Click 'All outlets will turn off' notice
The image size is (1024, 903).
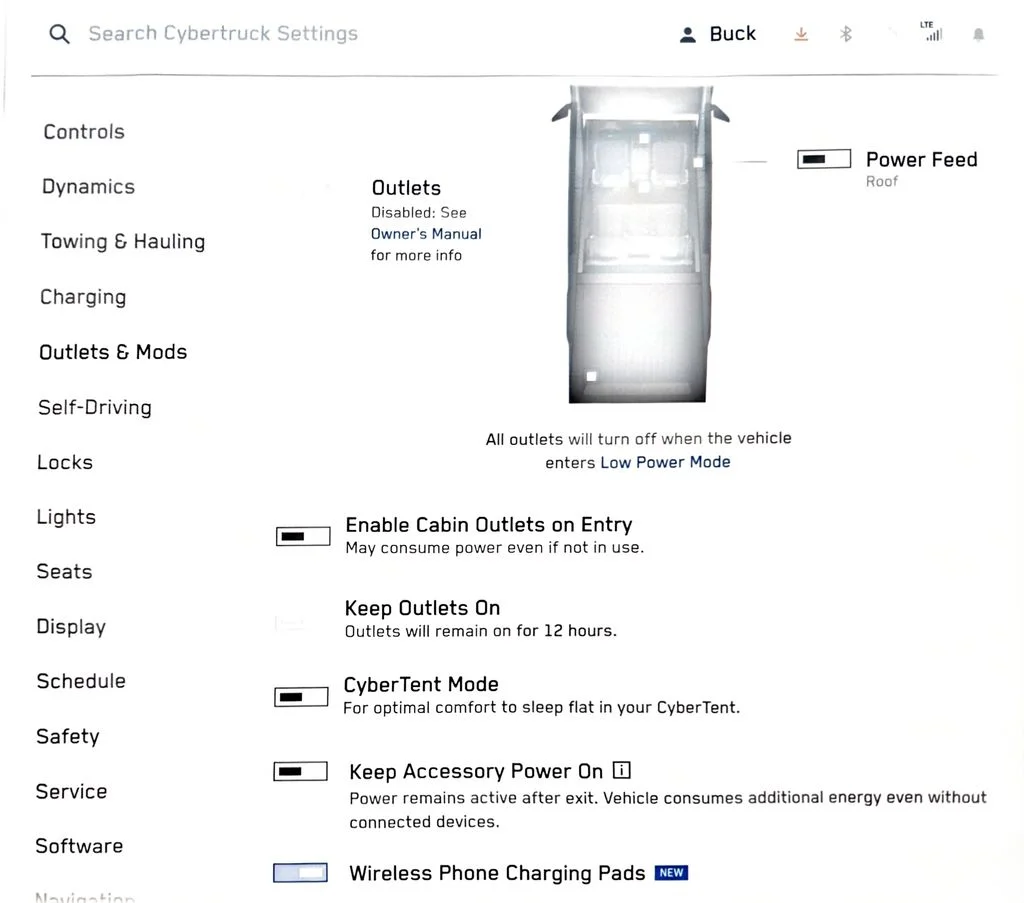tap(639, 450)
